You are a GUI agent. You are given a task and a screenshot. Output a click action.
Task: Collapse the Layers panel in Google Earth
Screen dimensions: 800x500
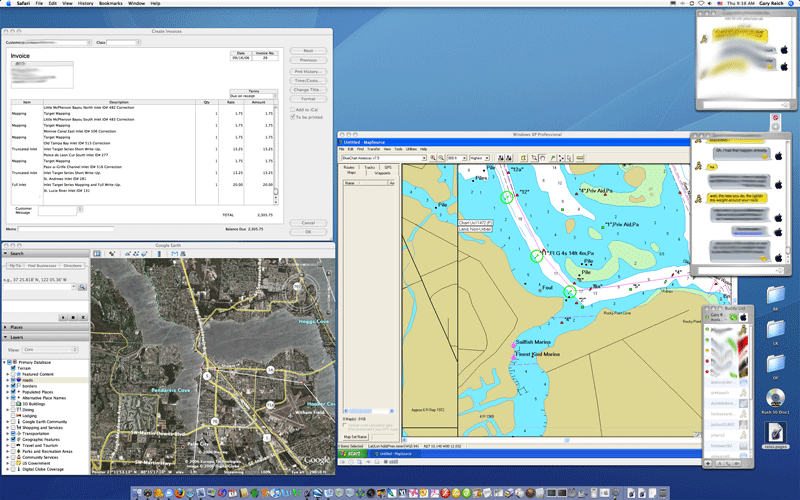pos(6,337)
